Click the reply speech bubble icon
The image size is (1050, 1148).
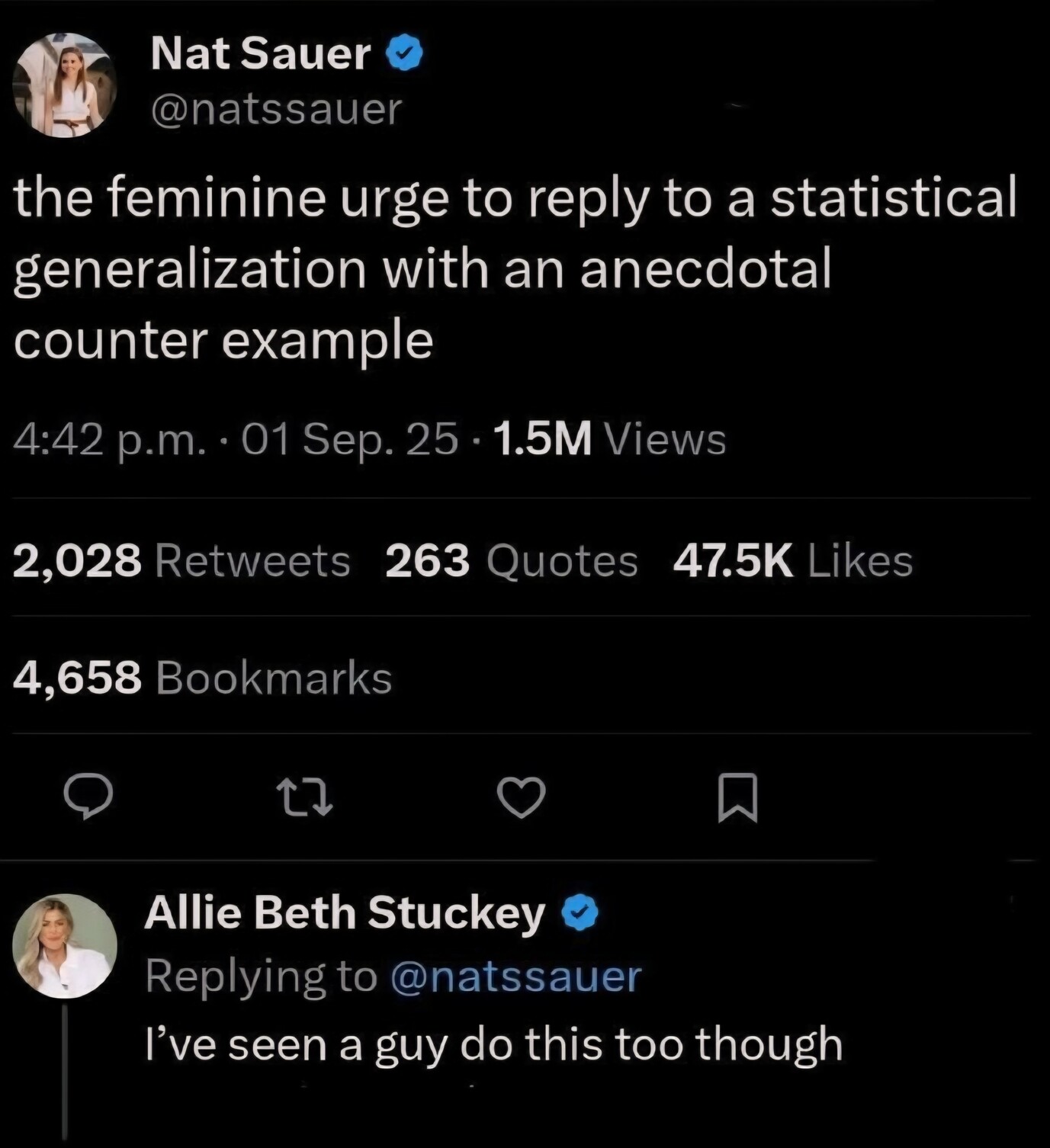click(88, 796)
